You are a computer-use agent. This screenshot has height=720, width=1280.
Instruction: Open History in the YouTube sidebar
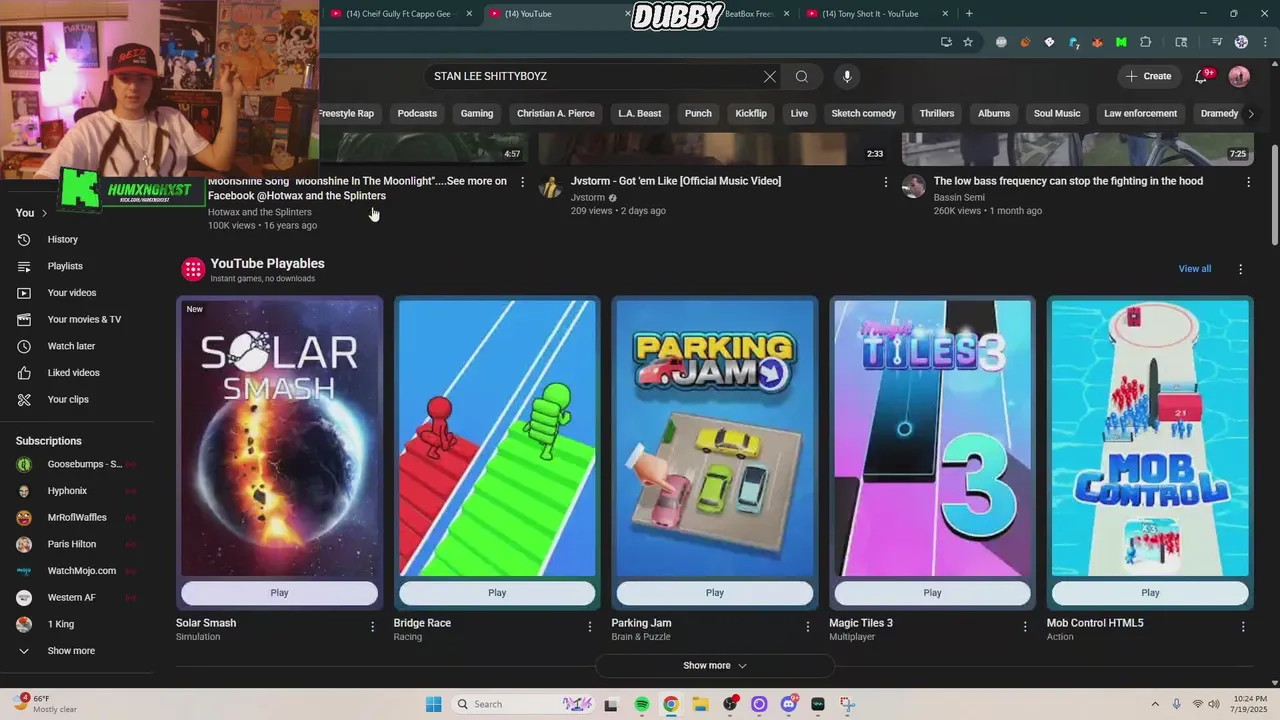tap(62, 239)
